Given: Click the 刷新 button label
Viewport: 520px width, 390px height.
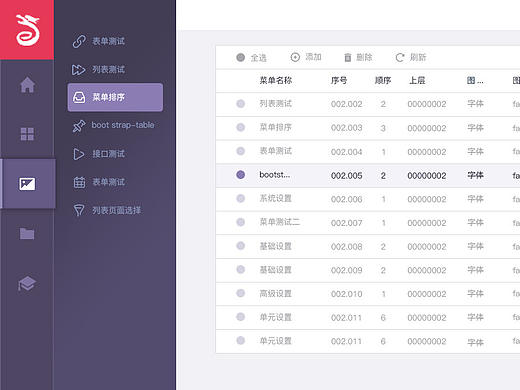Looking at the screenshot, I should point(418,58).
